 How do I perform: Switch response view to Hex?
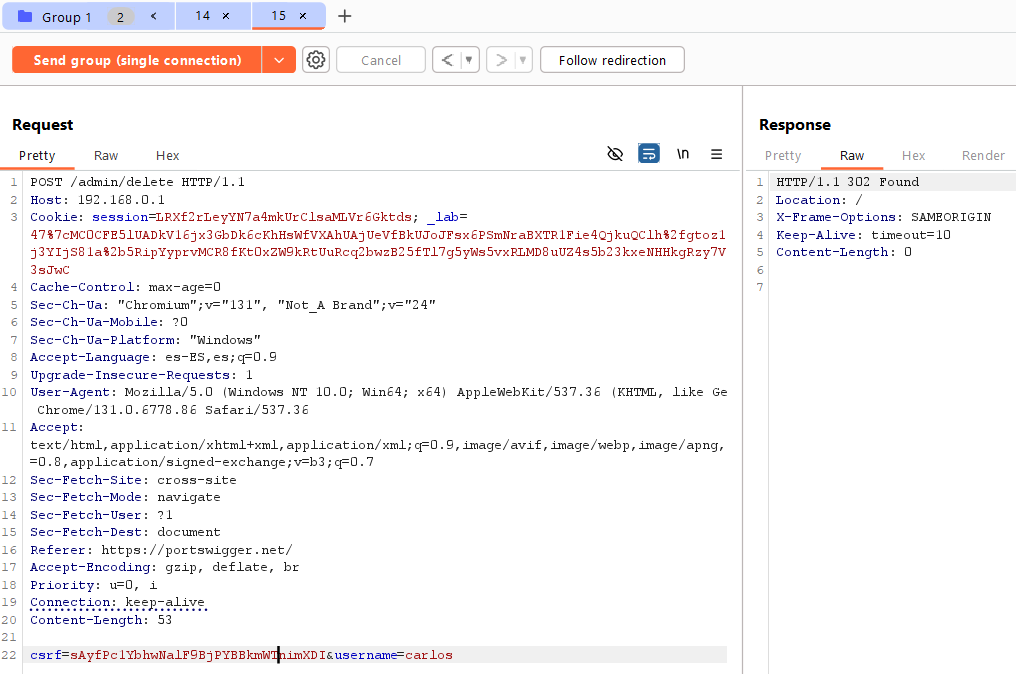(x=913, y=156)
